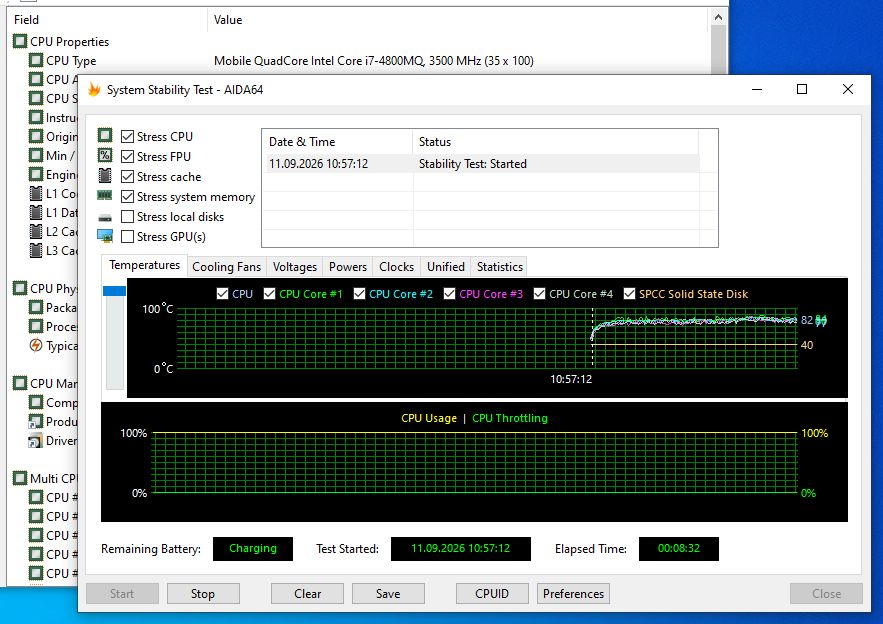Click the Date & Time column header

coord(338,142)
